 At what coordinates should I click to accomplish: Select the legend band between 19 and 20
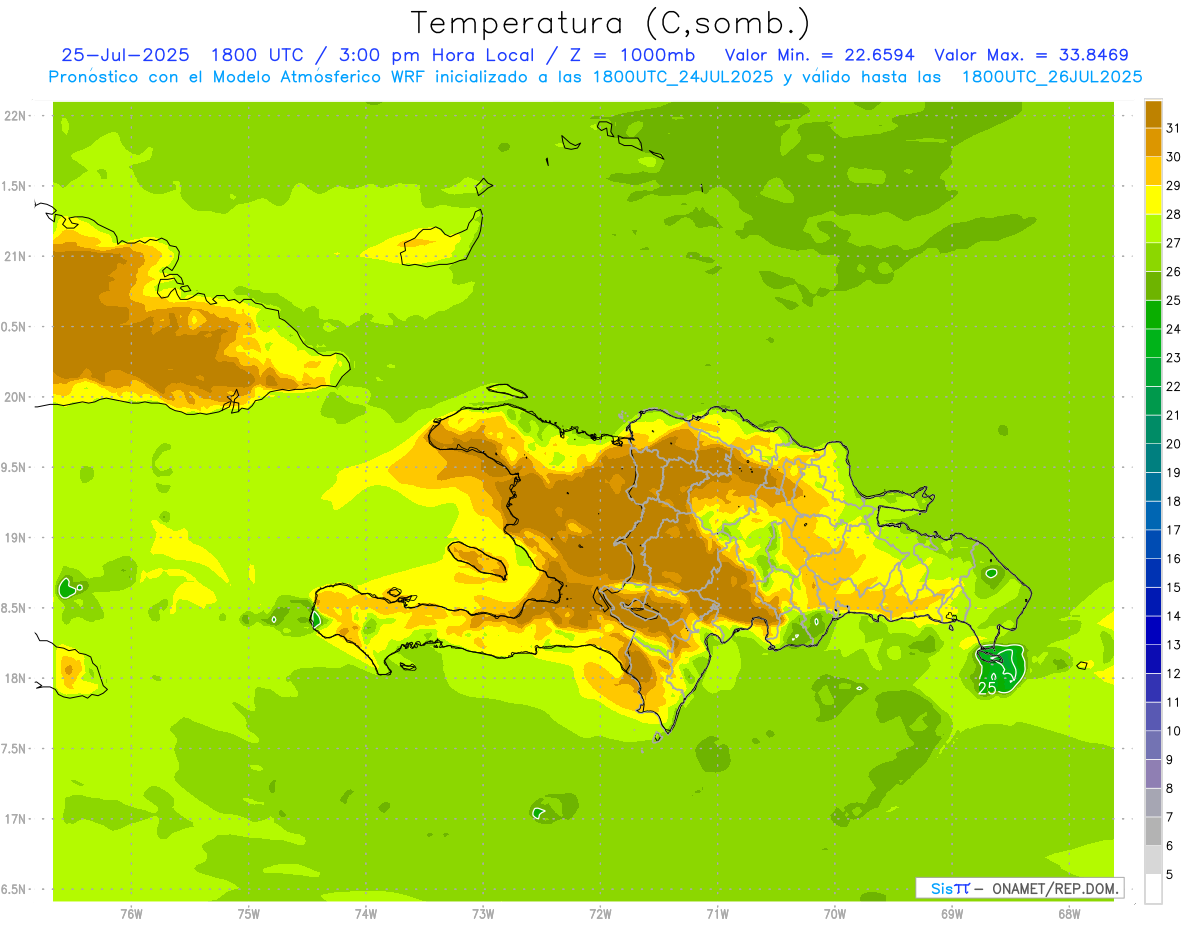(1153, 458)
